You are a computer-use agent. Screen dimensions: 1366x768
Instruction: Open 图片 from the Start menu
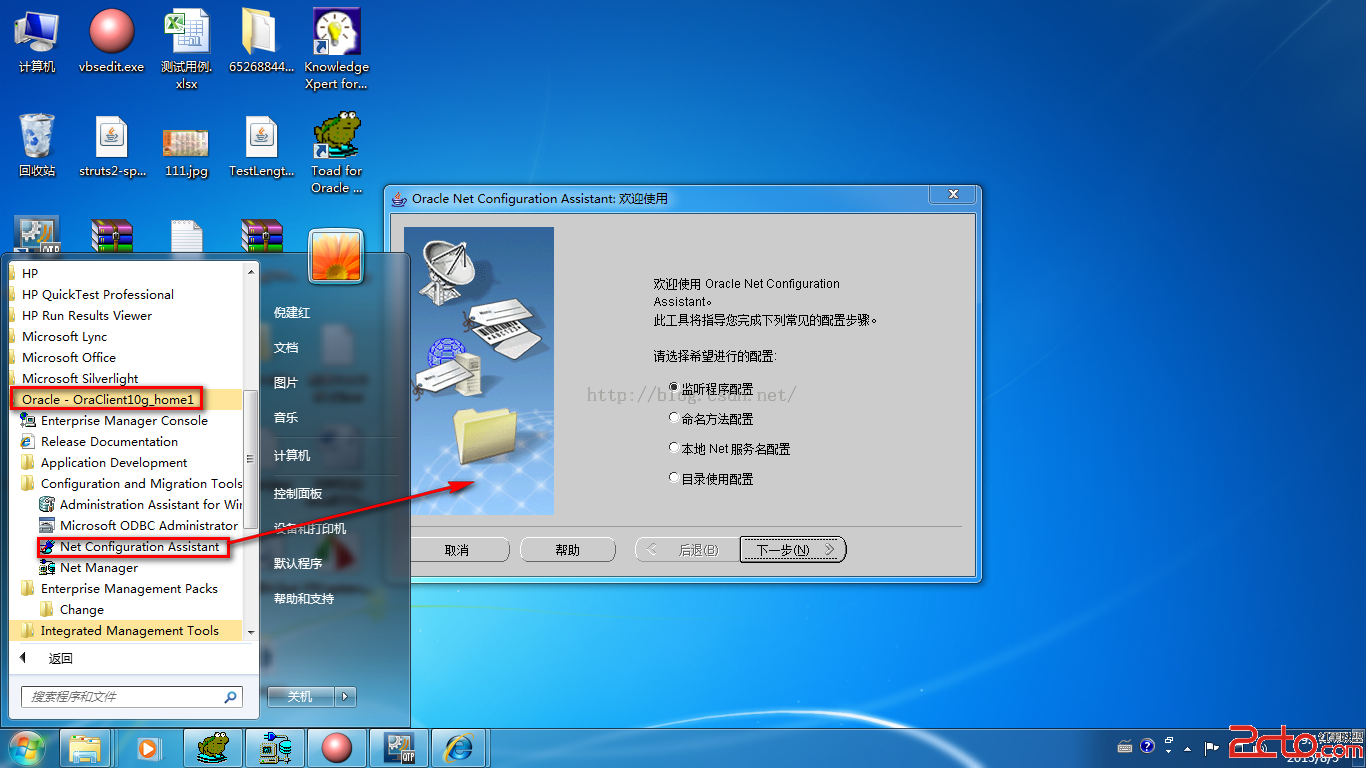(286, 382)
